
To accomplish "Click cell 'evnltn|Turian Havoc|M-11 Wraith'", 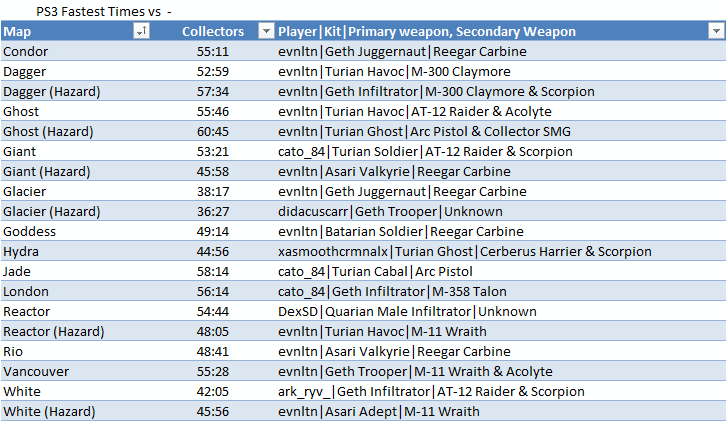I will [x=501, y=331].
